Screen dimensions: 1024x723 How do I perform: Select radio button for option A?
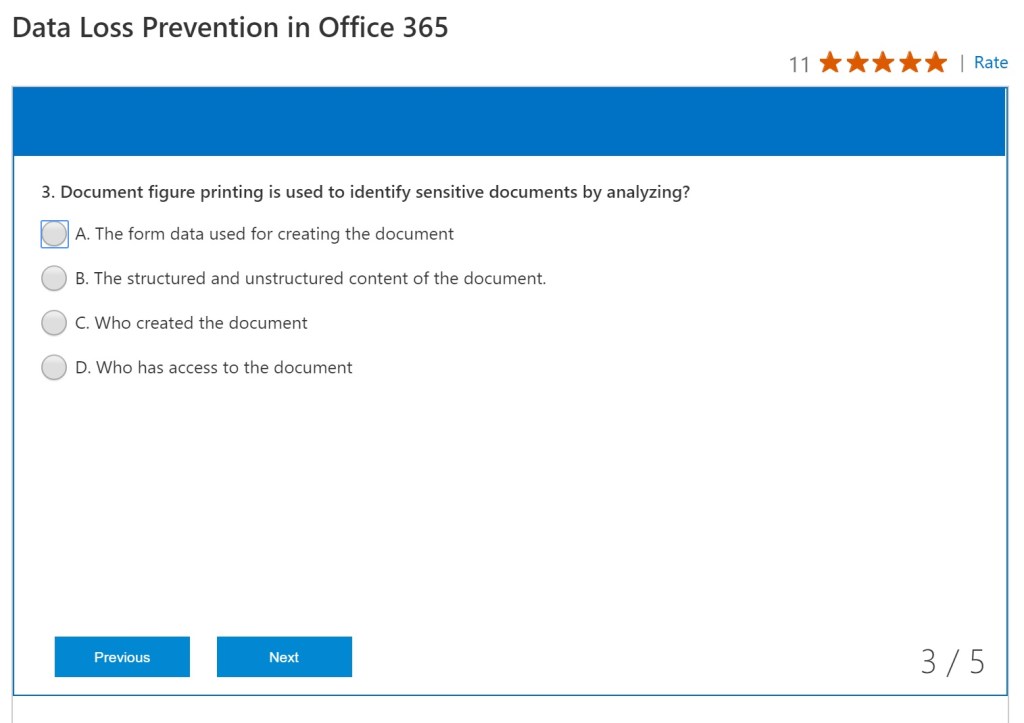click(x=54, y=234)
